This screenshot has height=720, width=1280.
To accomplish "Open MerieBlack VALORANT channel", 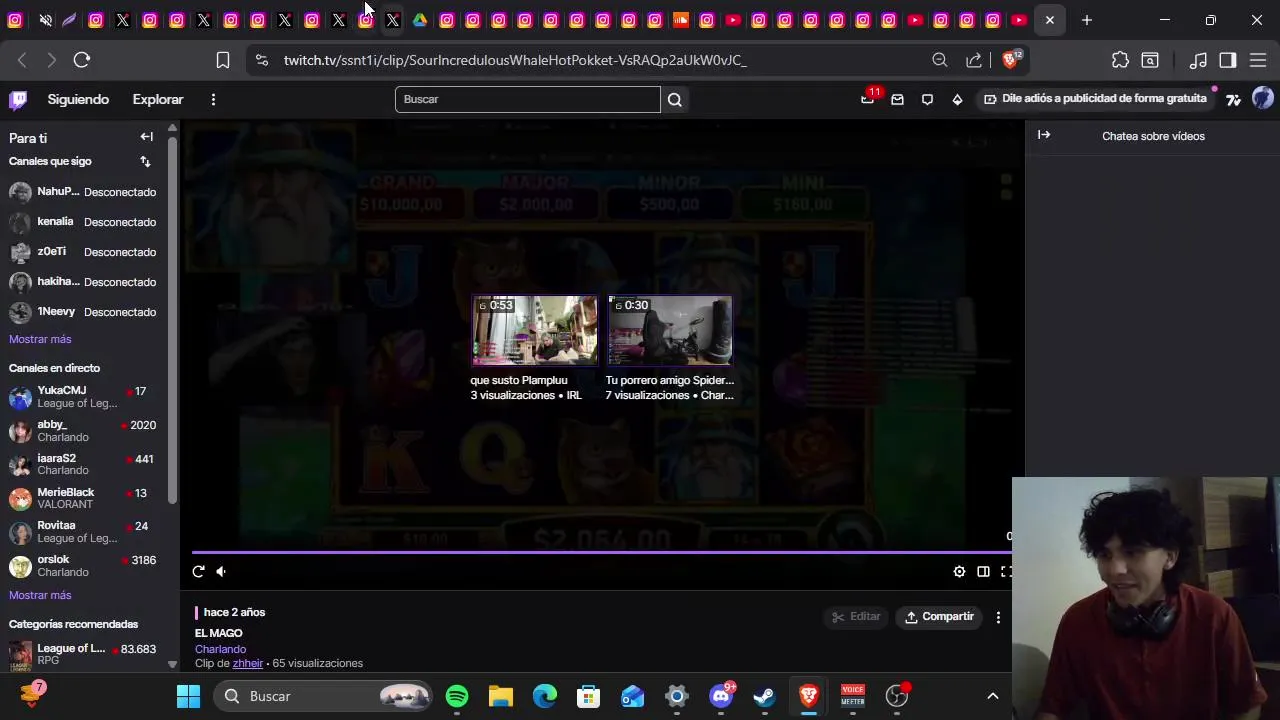I will click(x=83, y=498).
